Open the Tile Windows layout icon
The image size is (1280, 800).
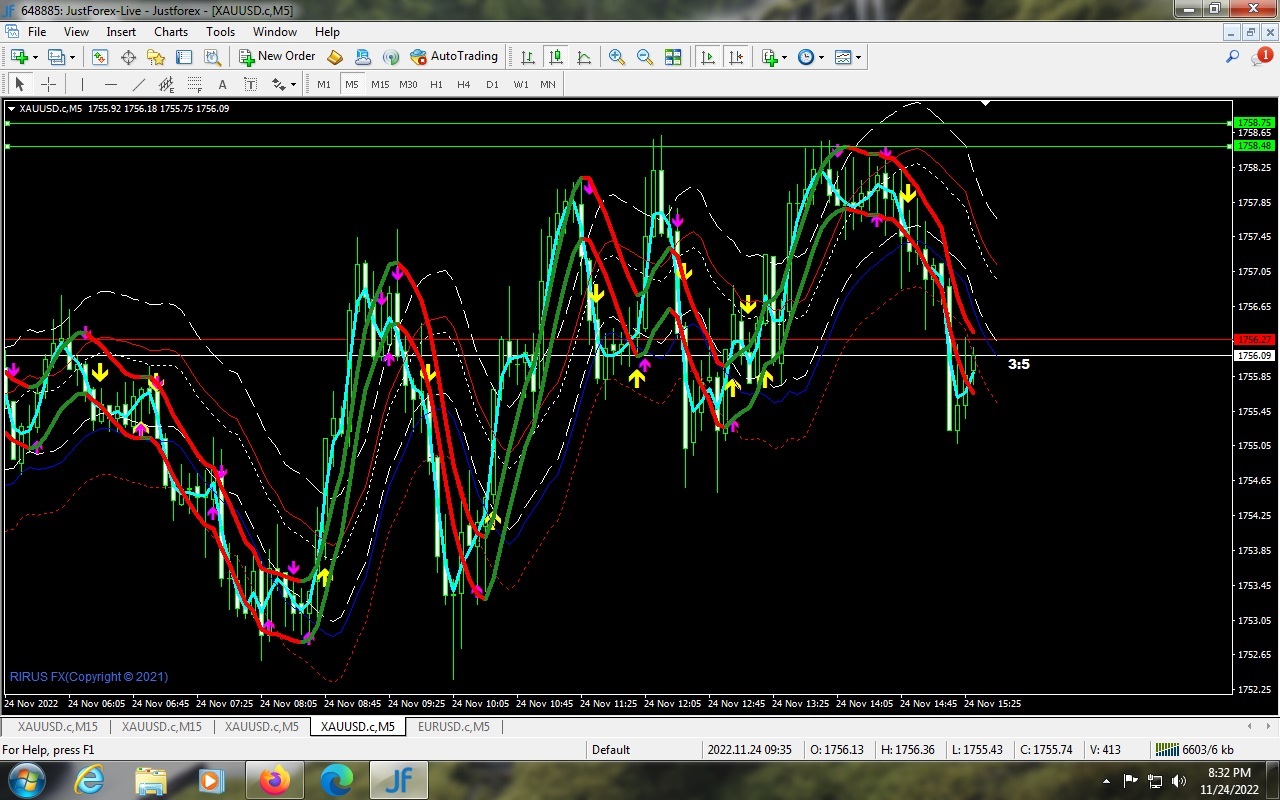(x=673, y=57)
